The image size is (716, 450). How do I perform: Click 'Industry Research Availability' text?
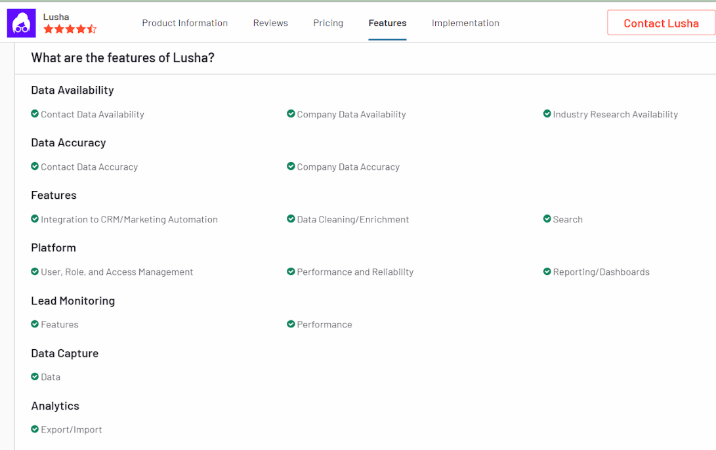[x=615, y=114]
